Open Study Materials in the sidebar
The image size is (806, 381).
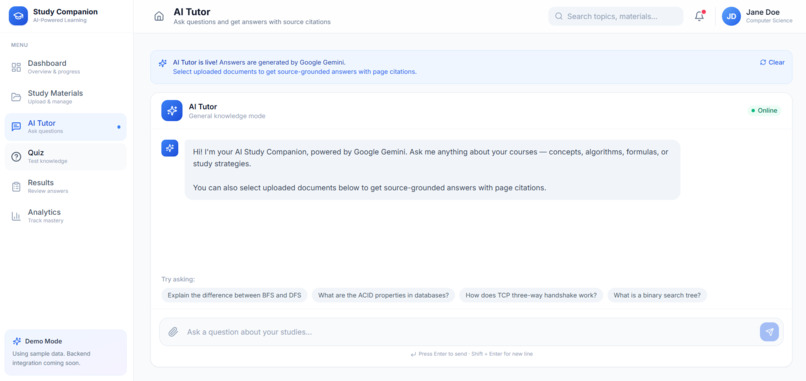pos(65,97)
